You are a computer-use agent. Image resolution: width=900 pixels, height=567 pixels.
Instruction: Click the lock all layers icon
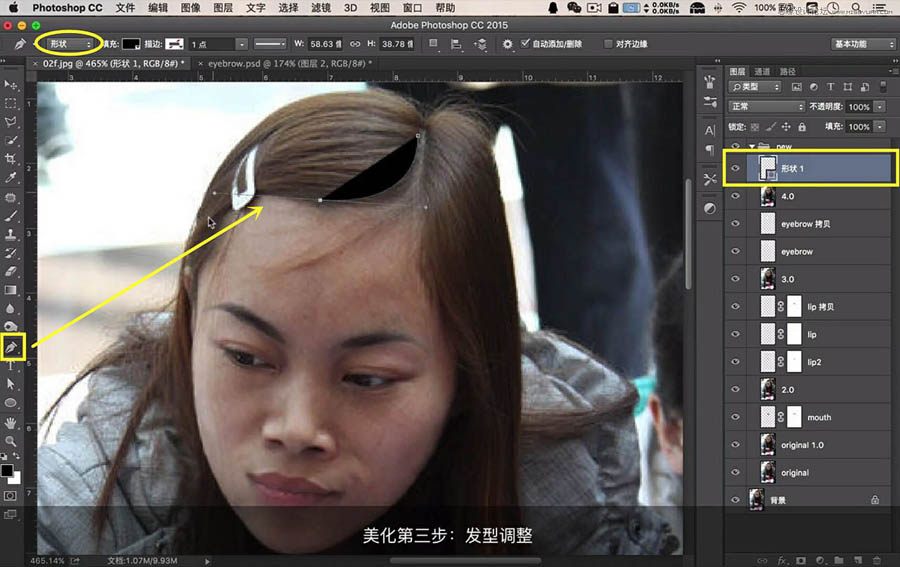802,127
